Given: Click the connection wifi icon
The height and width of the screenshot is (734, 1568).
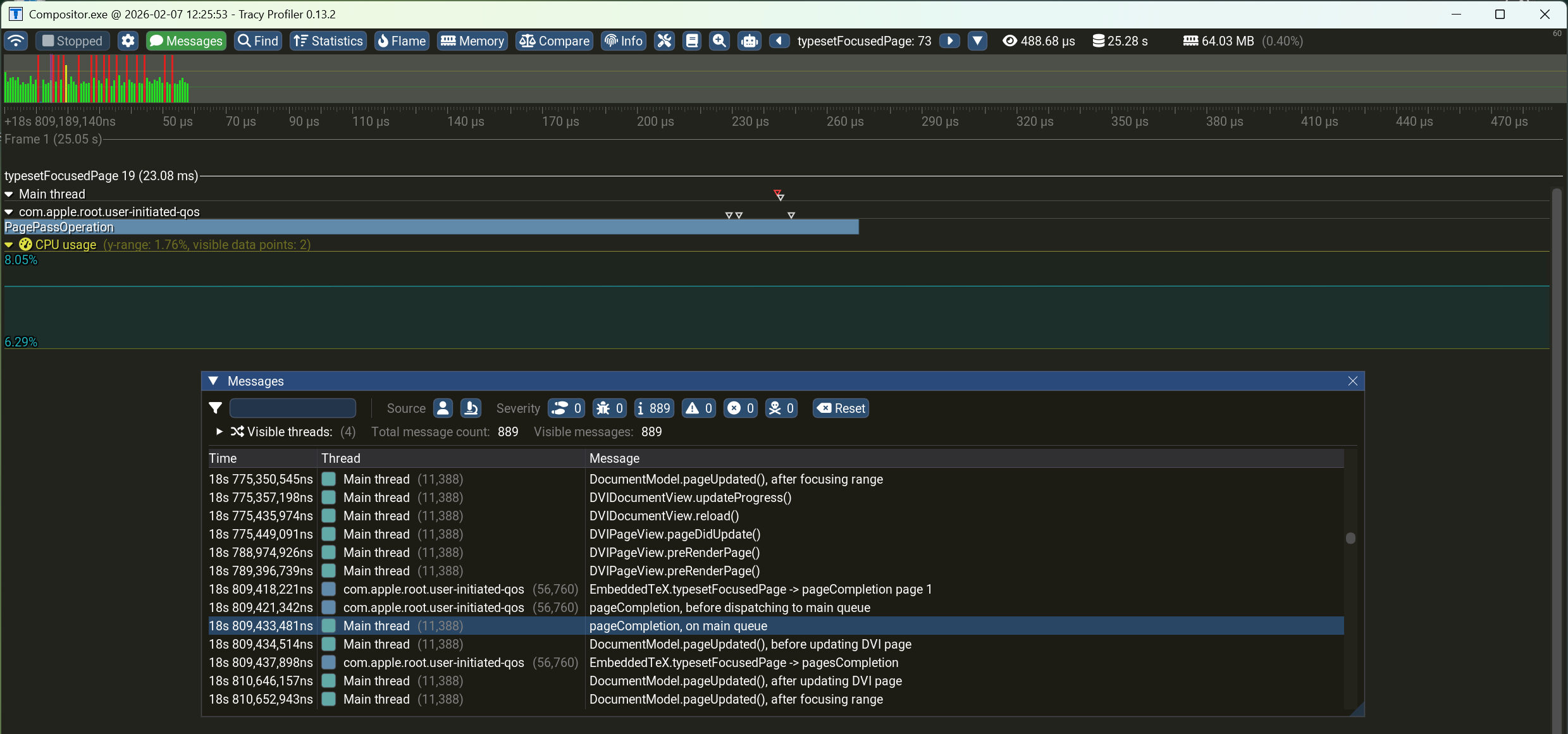Looking at the screenshot, I should pyautogui.click(x=16, y=41).
